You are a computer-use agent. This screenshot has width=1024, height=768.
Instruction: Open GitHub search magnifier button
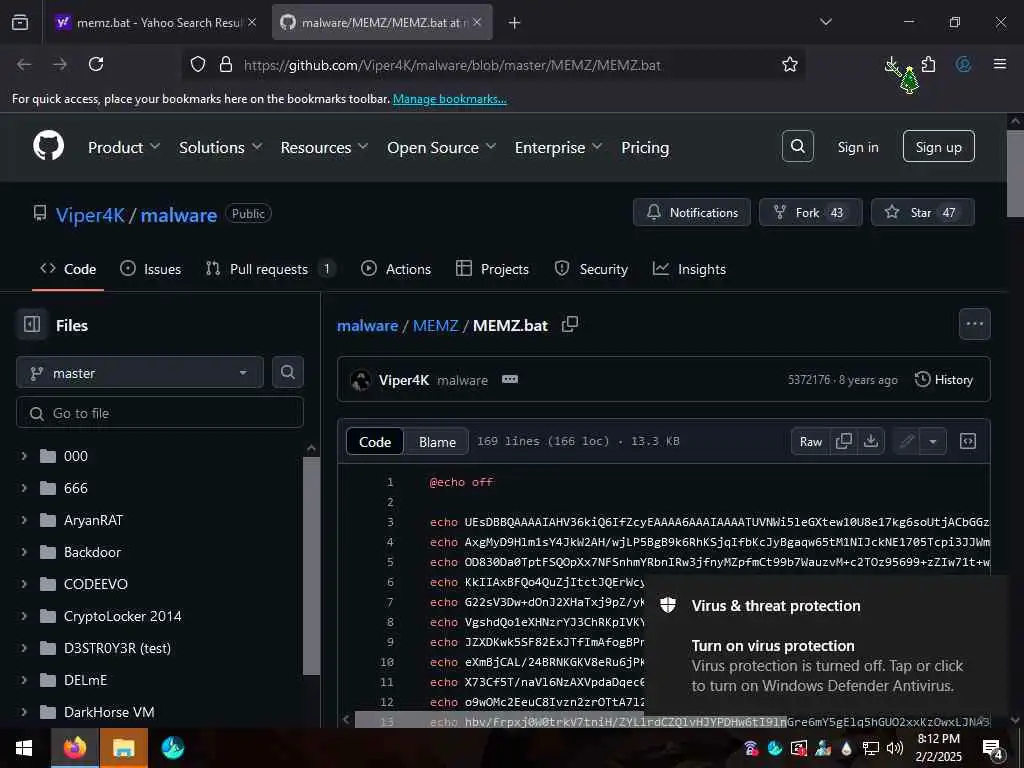pyautogui.click(x=797, y=146)
